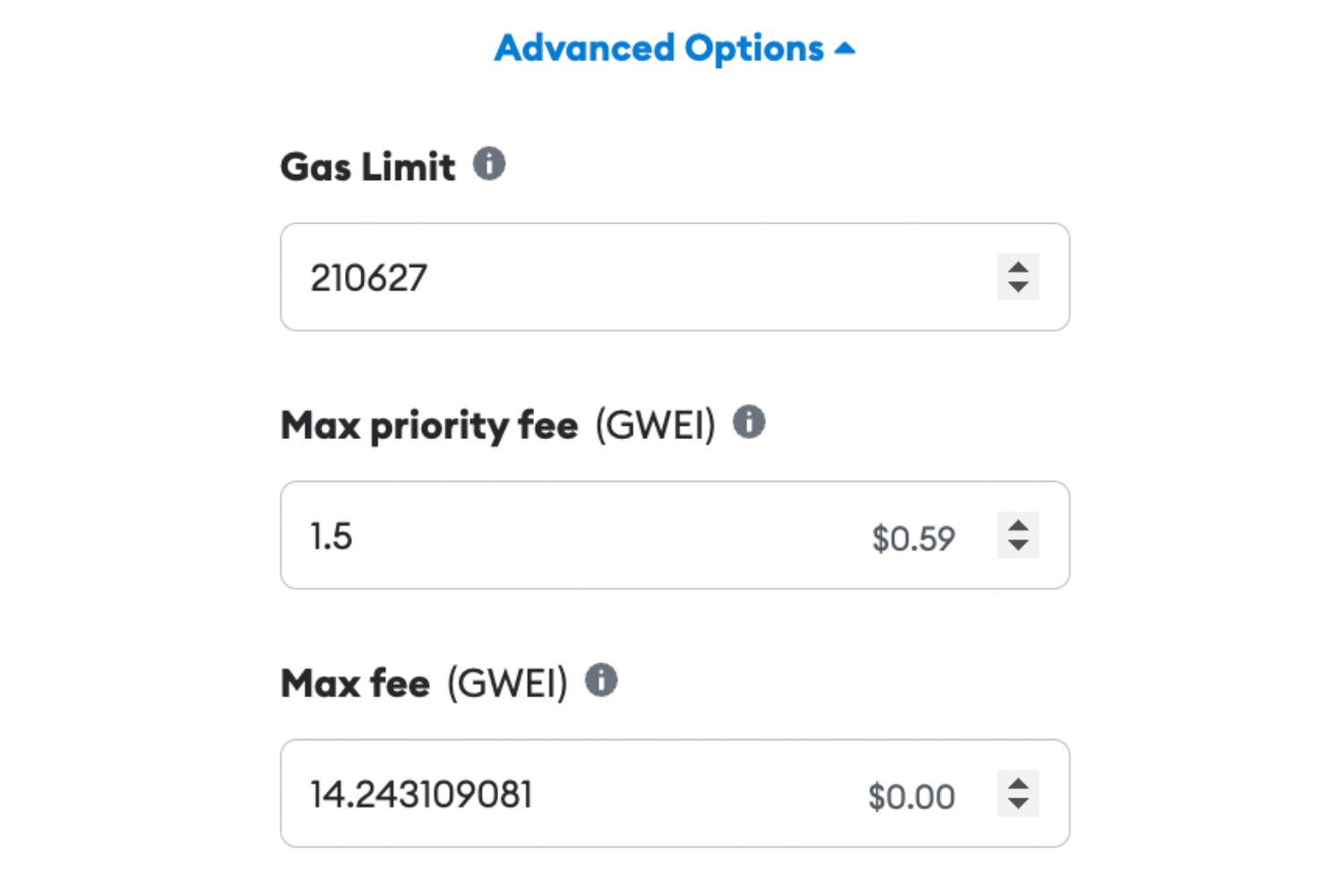The width and height of the screenshot is (1344, 896).
Task: Click the $0.59 fiat estimate
Action: click(x=913, y=538)
